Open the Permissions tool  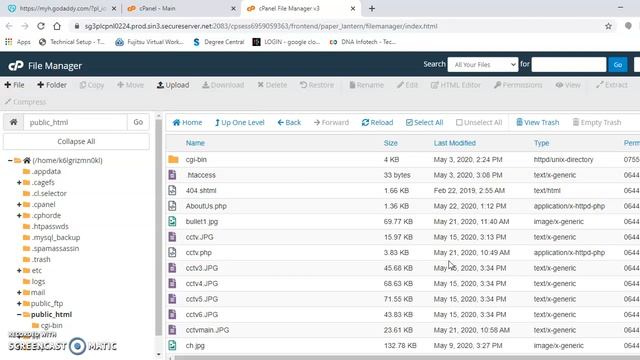tap(518, 85)
